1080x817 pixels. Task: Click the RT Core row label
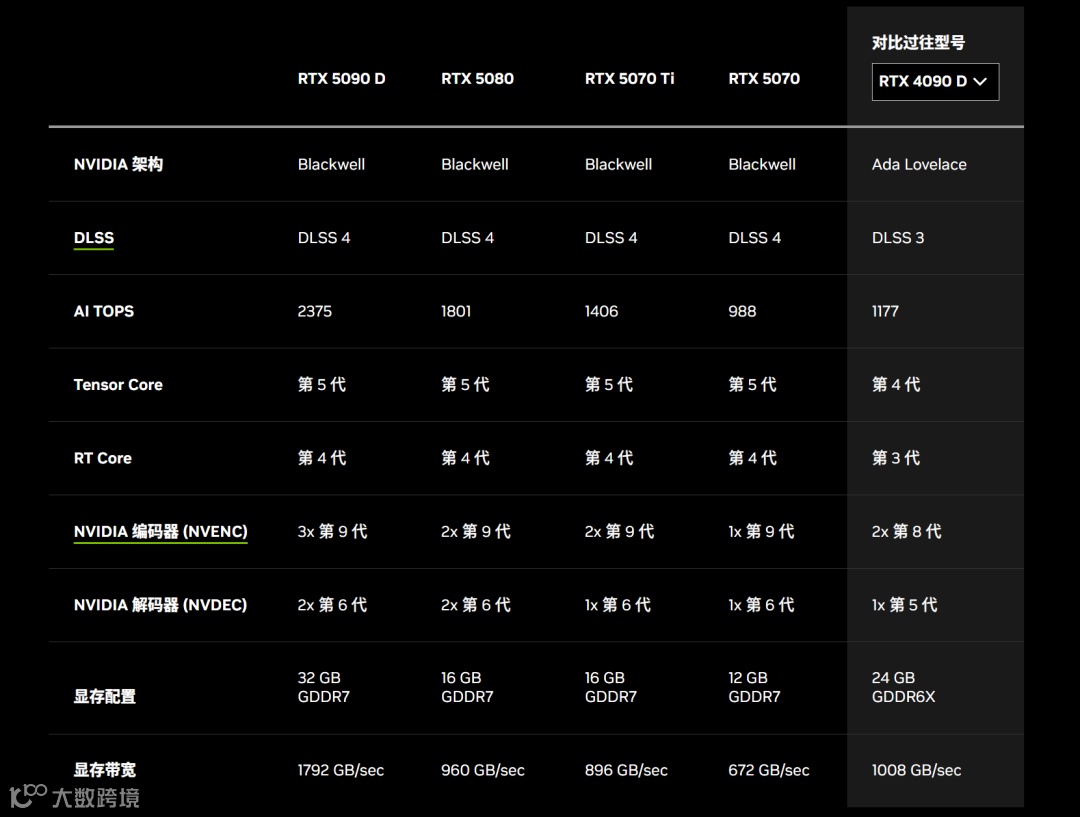(x=103, y=458)
